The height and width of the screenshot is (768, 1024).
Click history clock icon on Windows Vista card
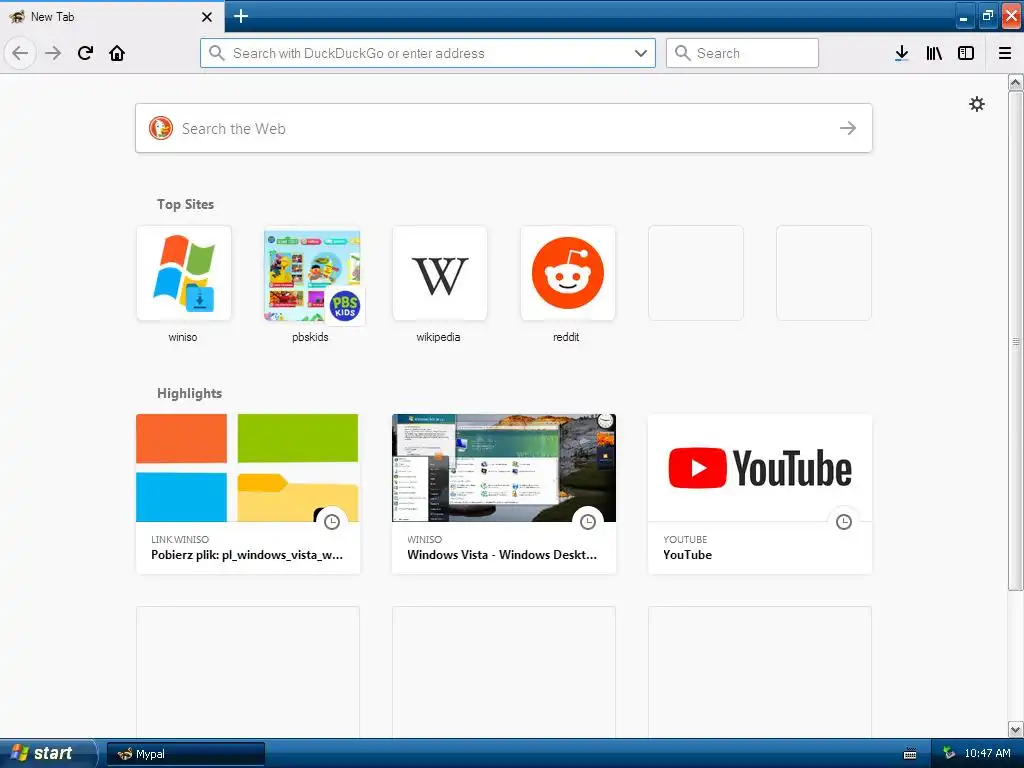point(588,522)
